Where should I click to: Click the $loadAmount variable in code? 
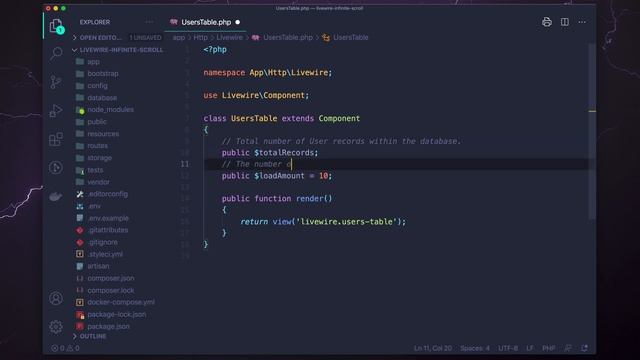279,176
